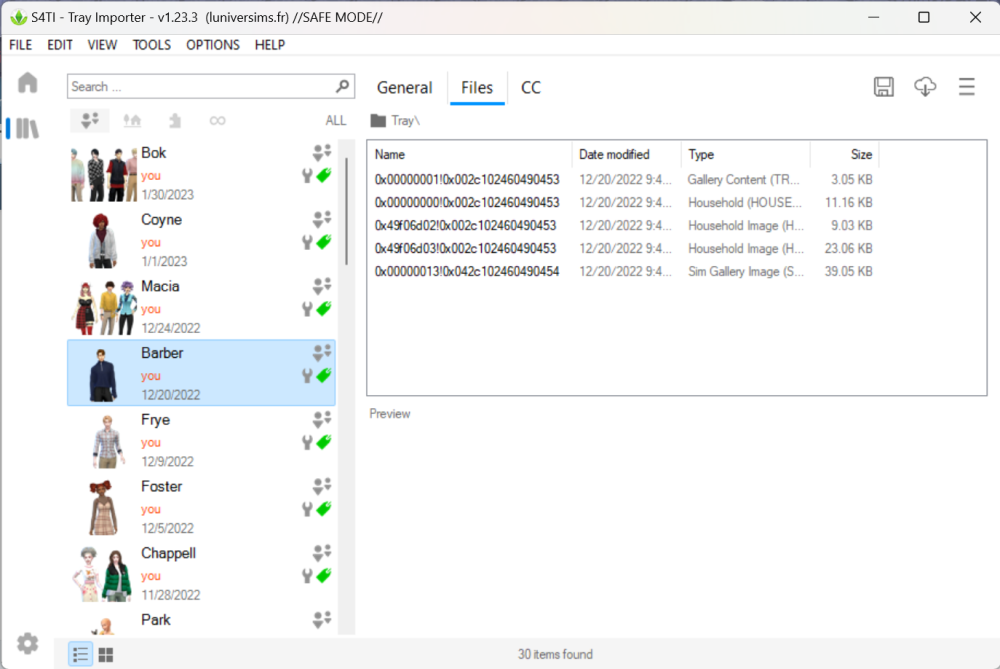Click household icon on Chappell row
The width and height of the screenshot is (1000, 669).
322,552
